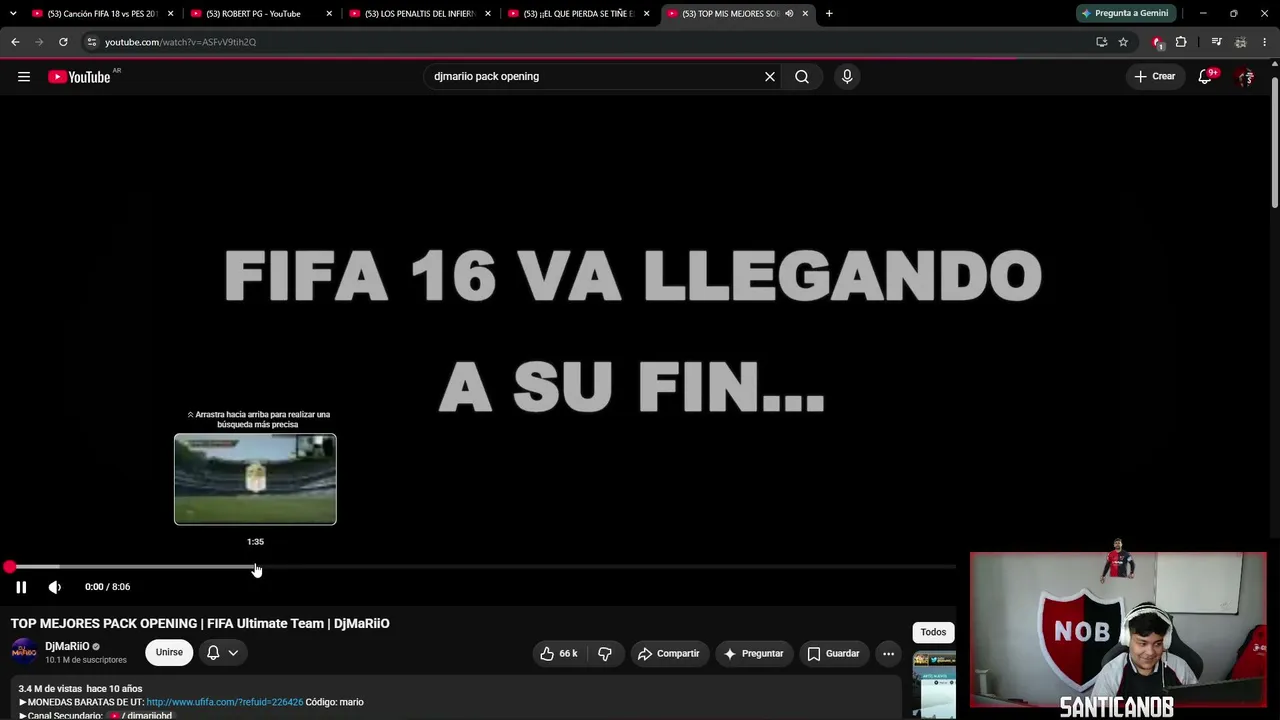Save the video with Guardar
This screenshot has height=720, width=1280.
click(834, 654)
